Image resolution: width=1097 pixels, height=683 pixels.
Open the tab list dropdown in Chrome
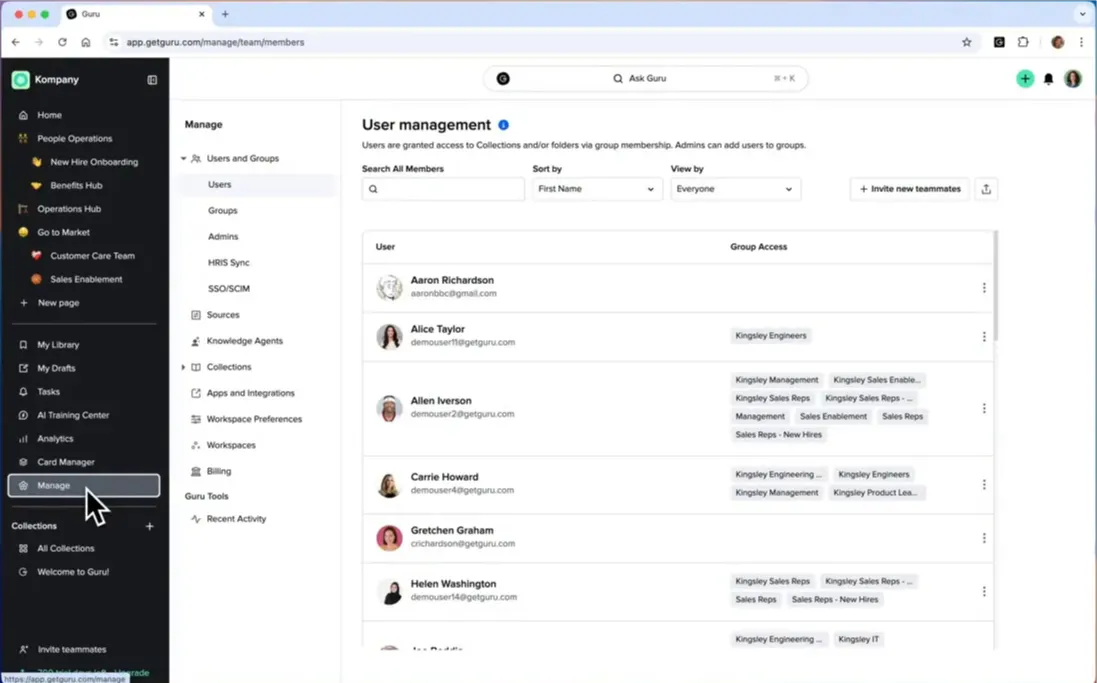click(x=1082, y=14)
